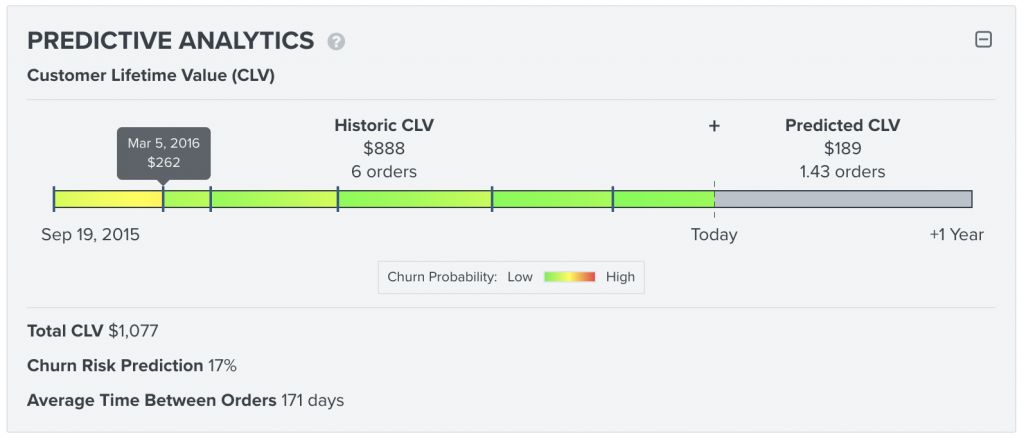
Task: Click the Sep 19, 2015 start date label
Action: (x=90, y=235)
